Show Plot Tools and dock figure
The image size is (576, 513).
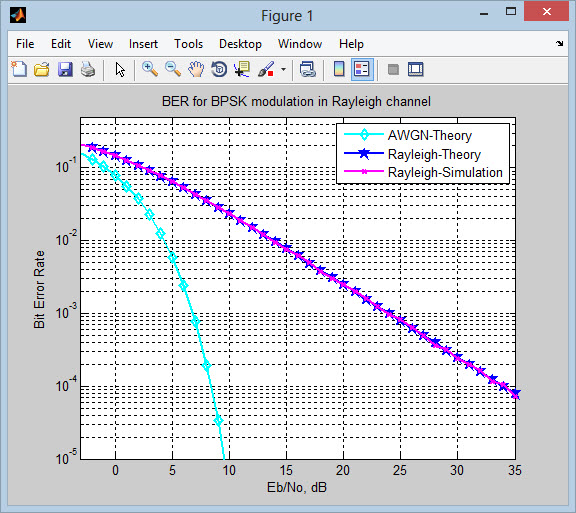click(x=415, y=69)
